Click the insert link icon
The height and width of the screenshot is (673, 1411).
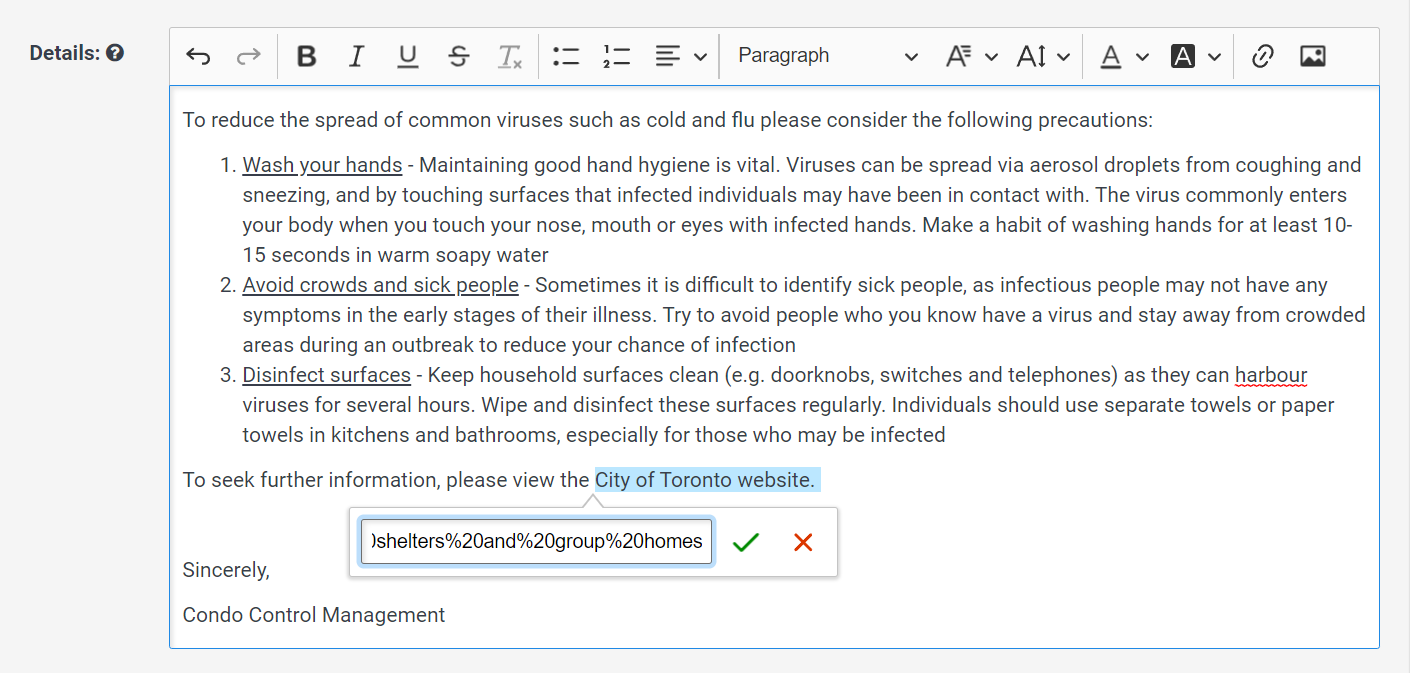(x=1262, y=56)
